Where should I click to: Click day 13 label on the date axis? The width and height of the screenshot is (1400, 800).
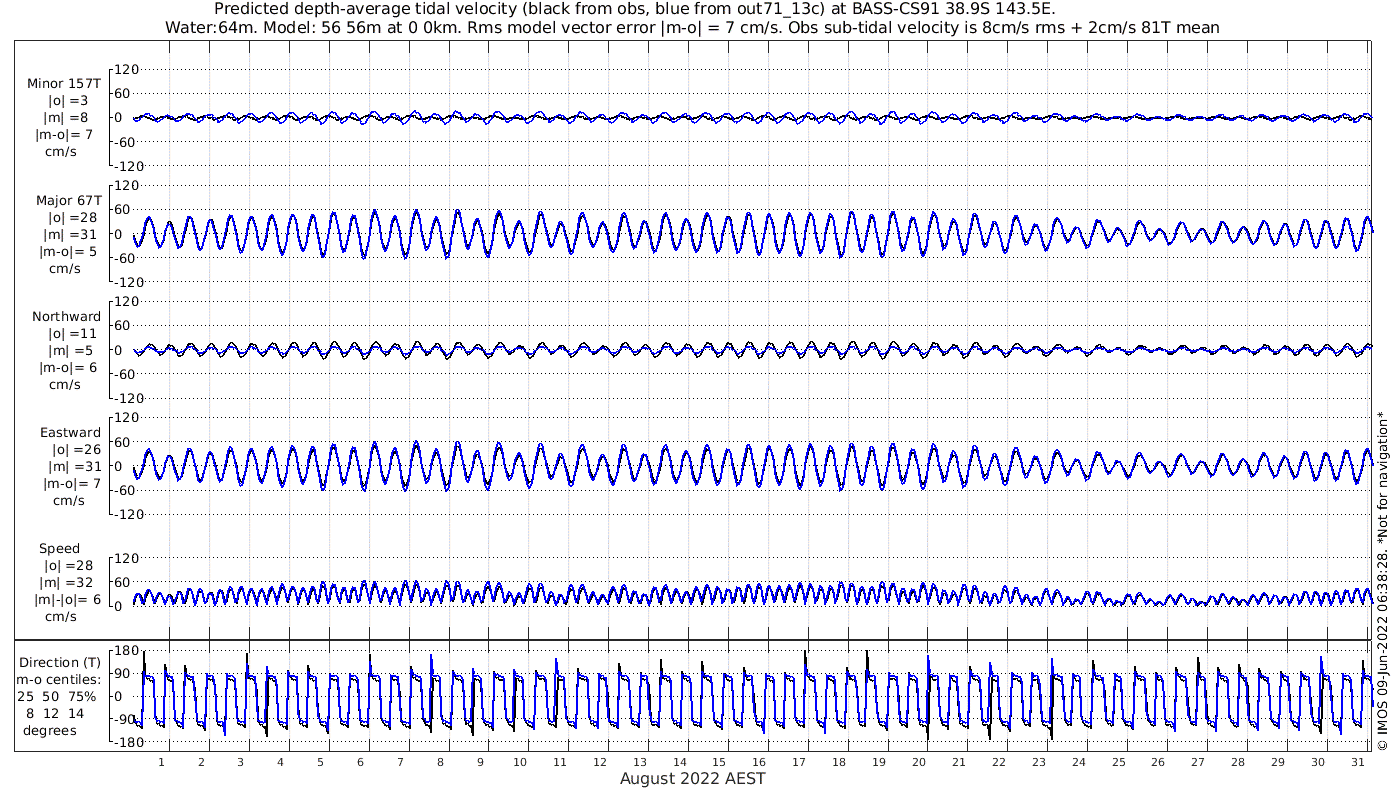coord(639,762)
